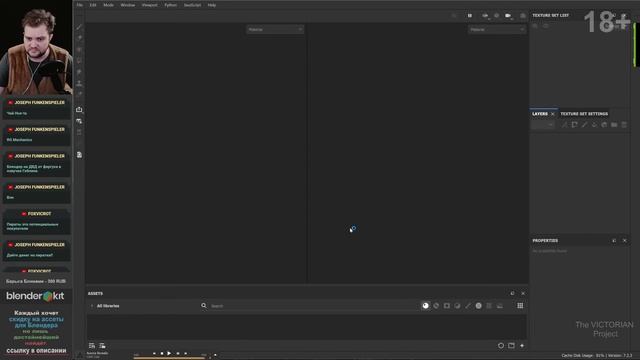Open grid thumbnail size options in Assets
This screenshot has width=640, height=360.
tap(520, 306)
